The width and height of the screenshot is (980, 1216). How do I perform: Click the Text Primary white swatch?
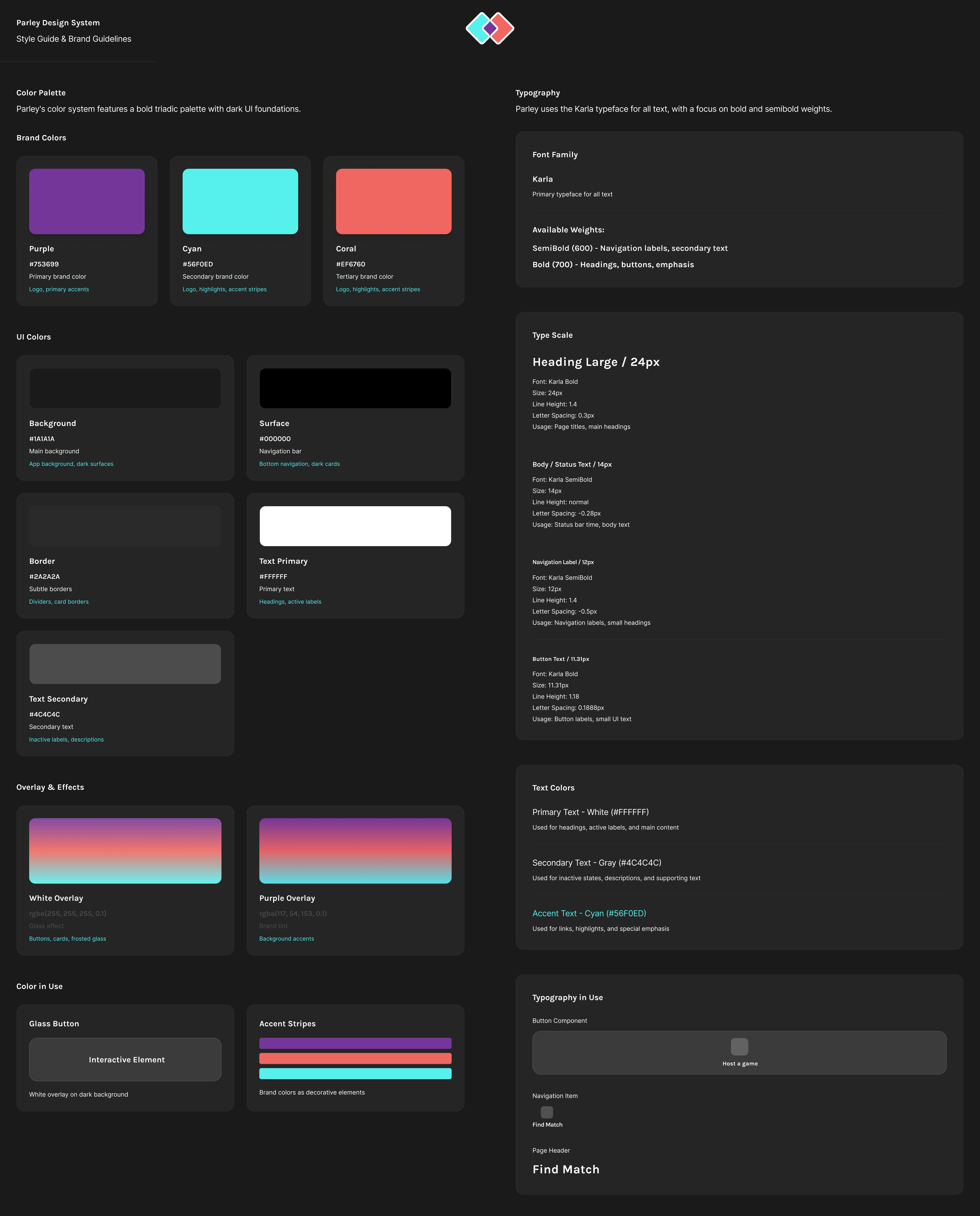pyautogui.click(x=355, y=526)
